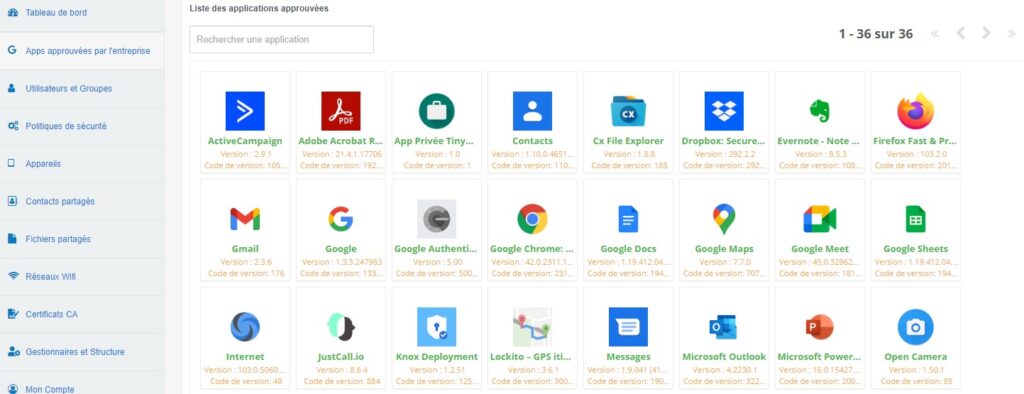The height and width of the screenshot is (394, 1024).
Task: Select the Knox Deployment shield icon
Action: tap(437, 327)
